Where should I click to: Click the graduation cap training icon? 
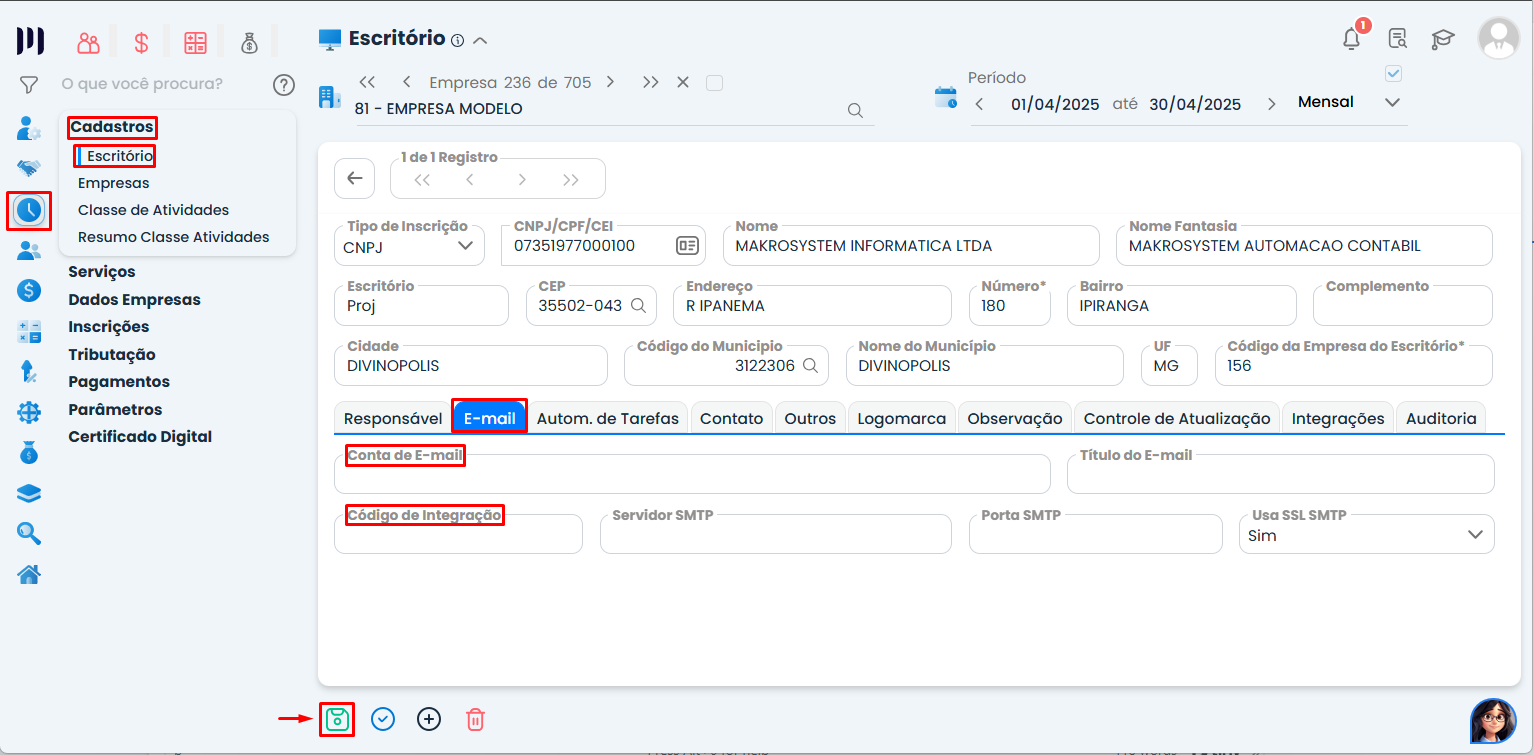click(x=1442, y=39)
